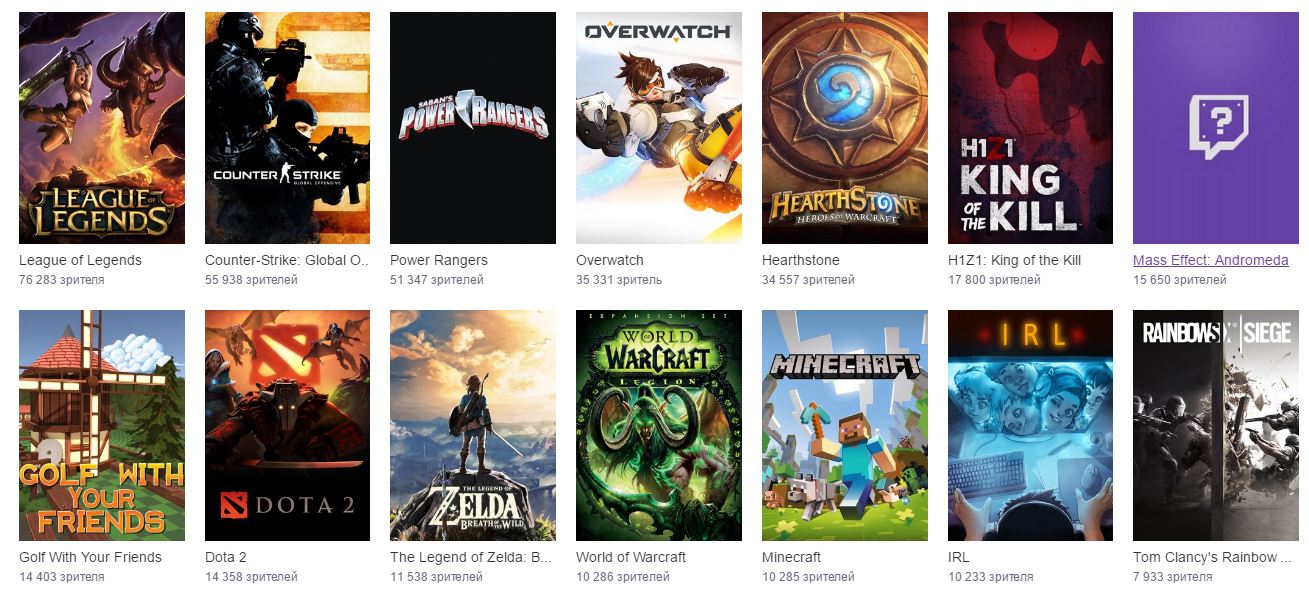Image resolution: width=1309 pixels, height=607 pixels.
Task: Follow the Mass Effect: Andromeda link
Action: pos(1210,260)
